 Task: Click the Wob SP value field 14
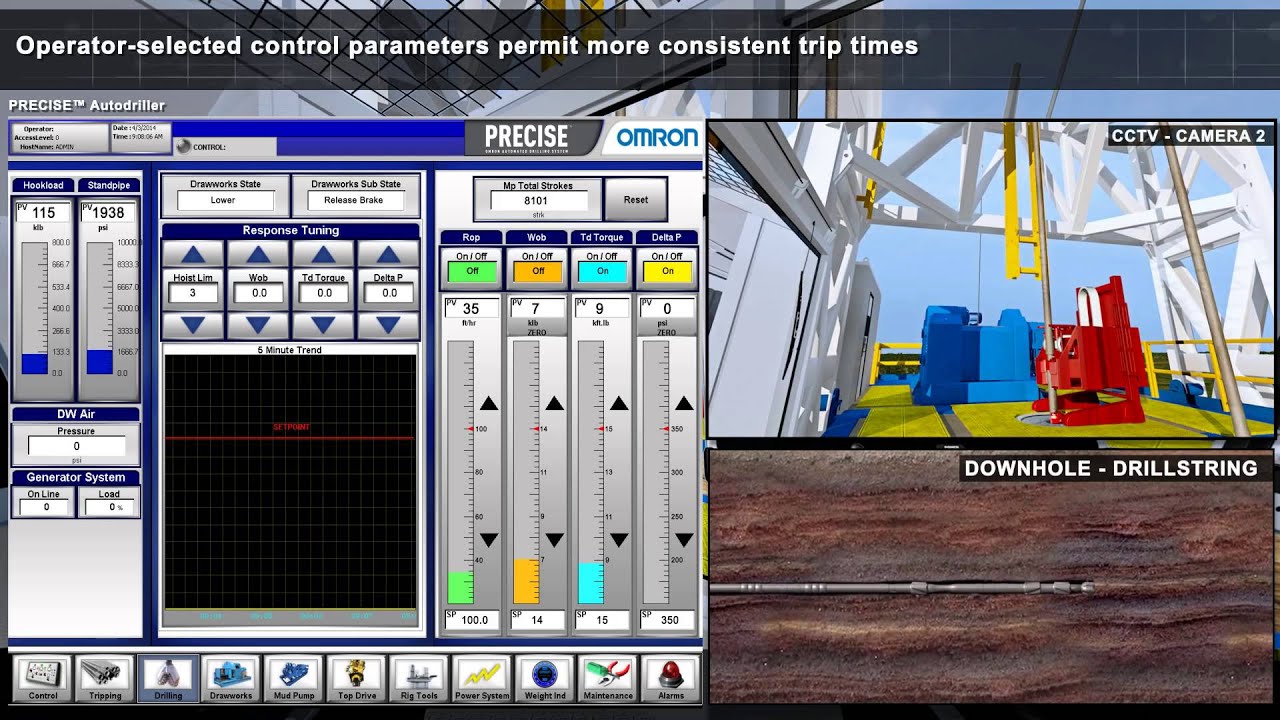tap(536, 620)
